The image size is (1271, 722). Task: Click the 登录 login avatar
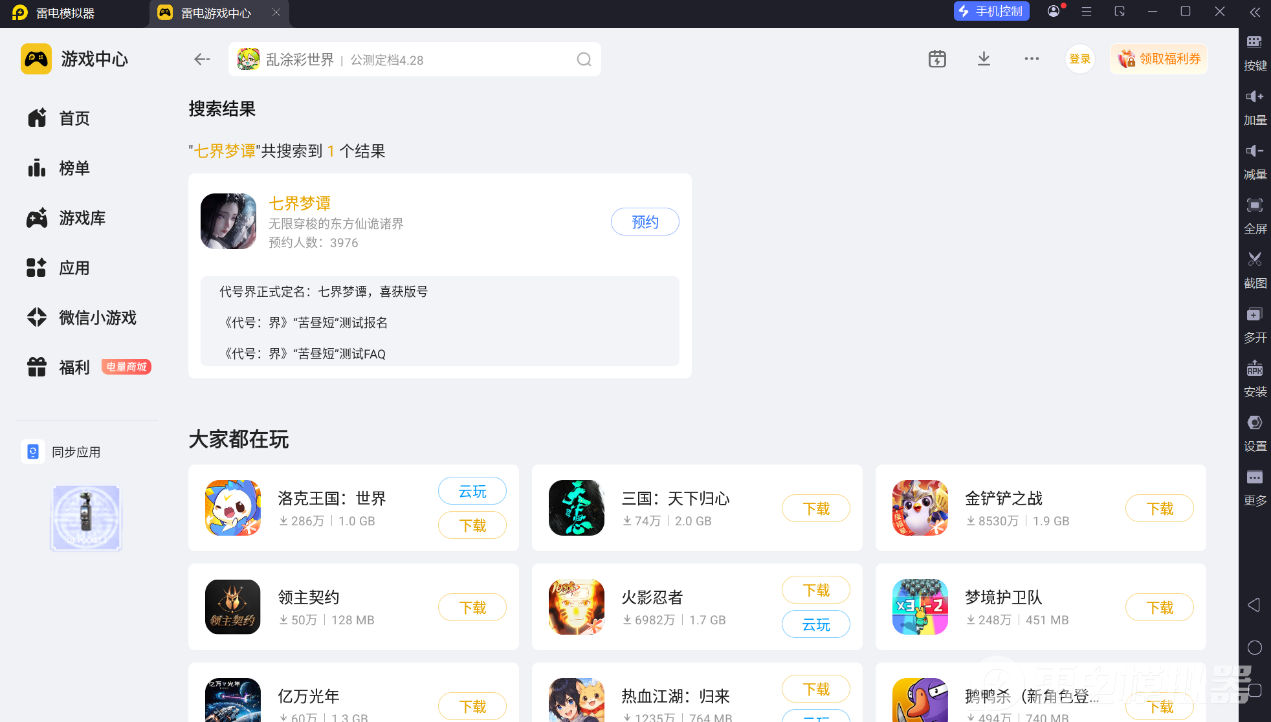[1080, 59]
